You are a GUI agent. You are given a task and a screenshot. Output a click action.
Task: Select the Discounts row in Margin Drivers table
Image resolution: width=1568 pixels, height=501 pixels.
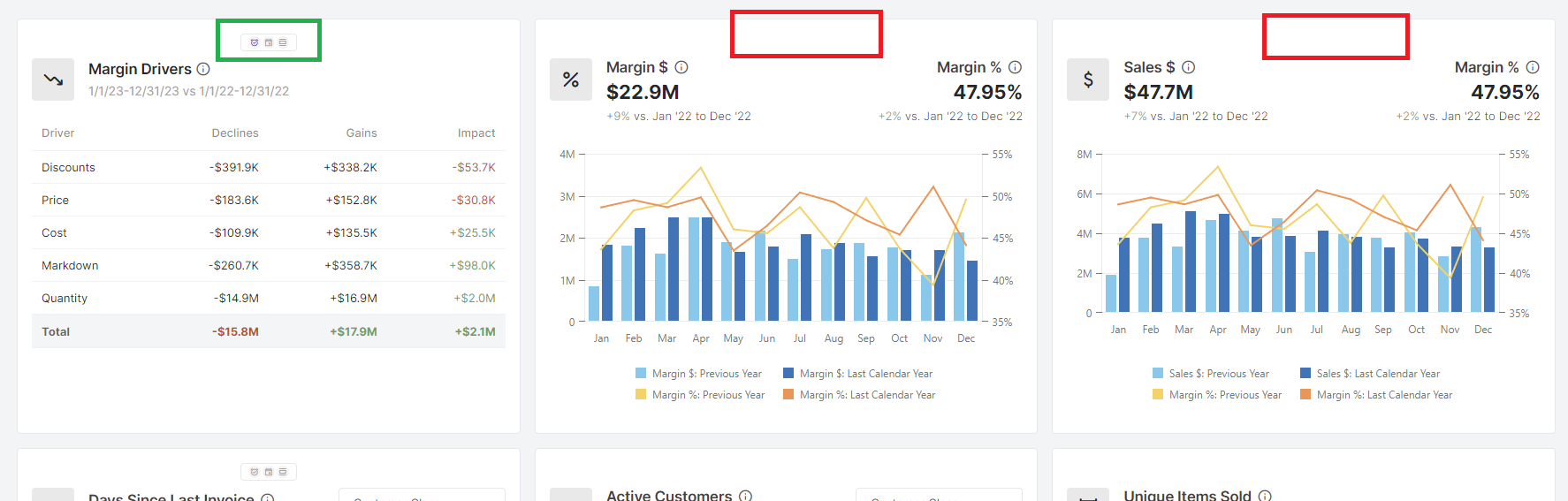point(68,168)
